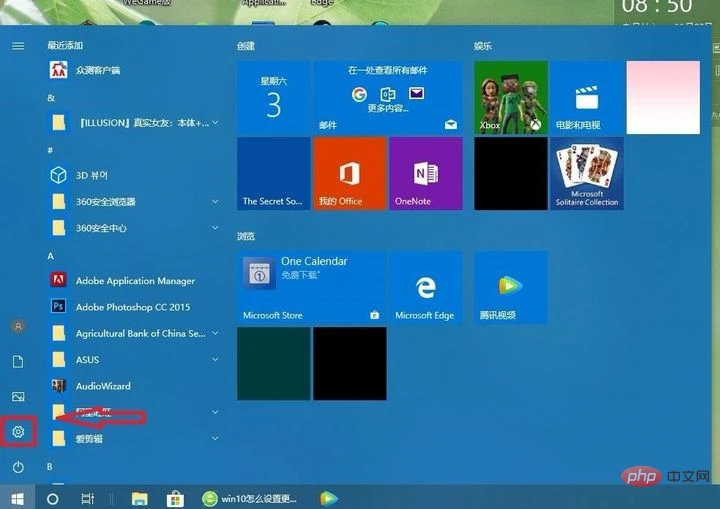Click the 最近添加 header
The image size is (720, 509).
65,45
